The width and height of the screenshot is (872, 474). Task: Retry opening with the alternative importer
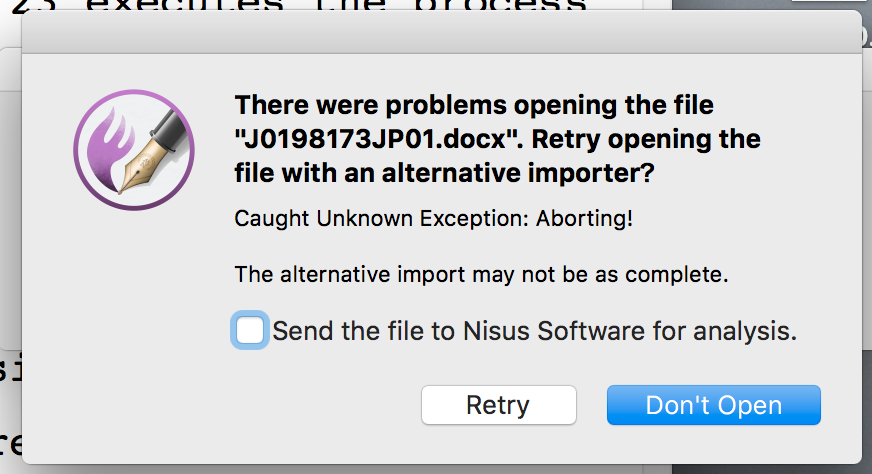tap(499, 405)
